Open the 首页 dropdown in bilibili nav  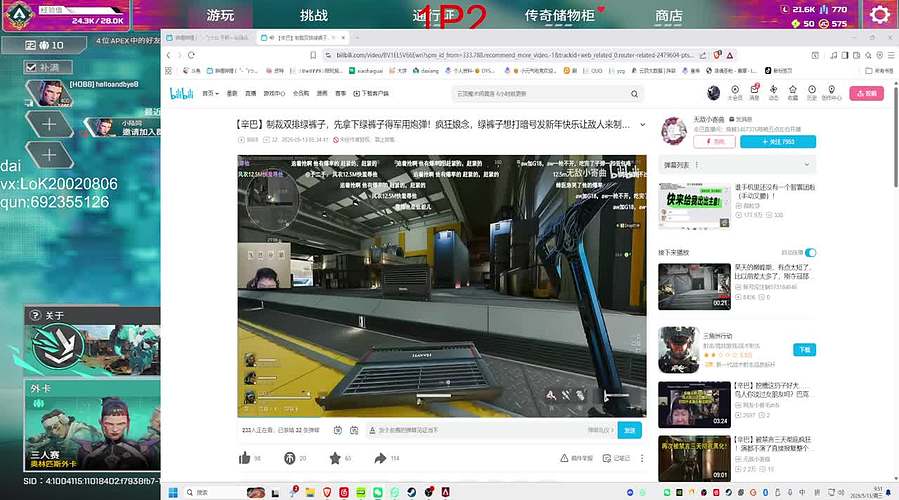(x=210, y=93)
